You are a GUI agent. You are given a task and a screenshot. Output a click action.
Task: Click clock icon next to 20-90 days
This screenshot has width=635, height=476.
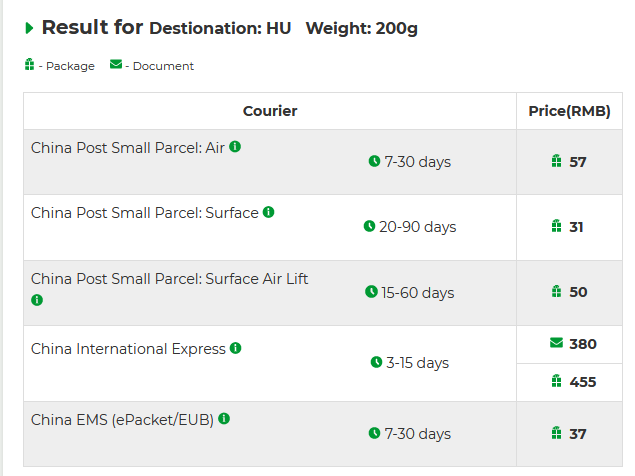[x=369, y=226]
